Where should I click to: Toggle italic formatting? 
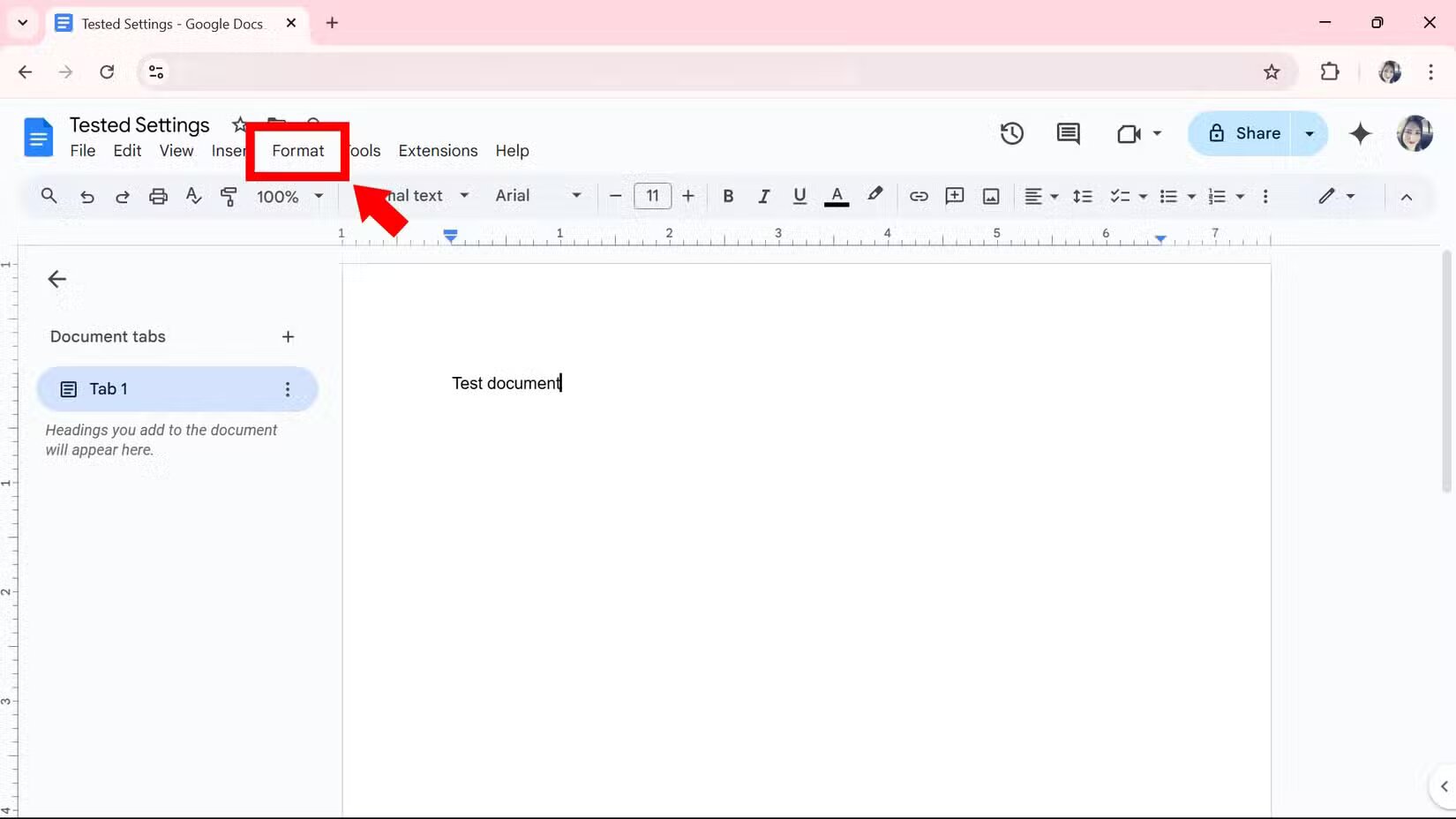click(x=764, y=196)
